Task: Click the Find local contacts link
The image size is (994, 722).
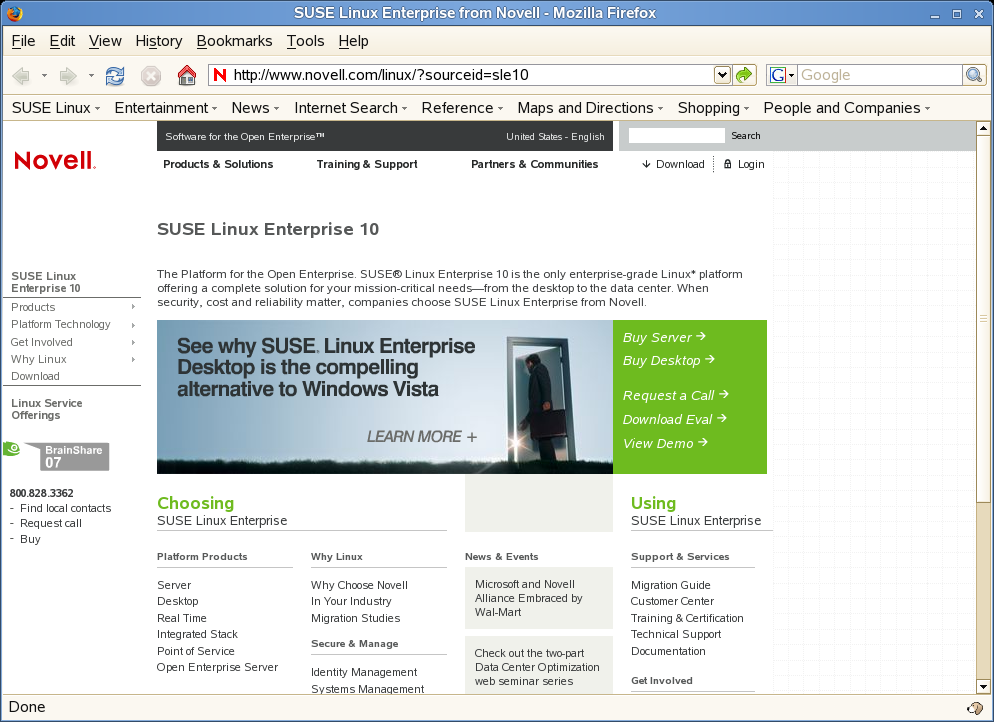Action: click(65, 508)
